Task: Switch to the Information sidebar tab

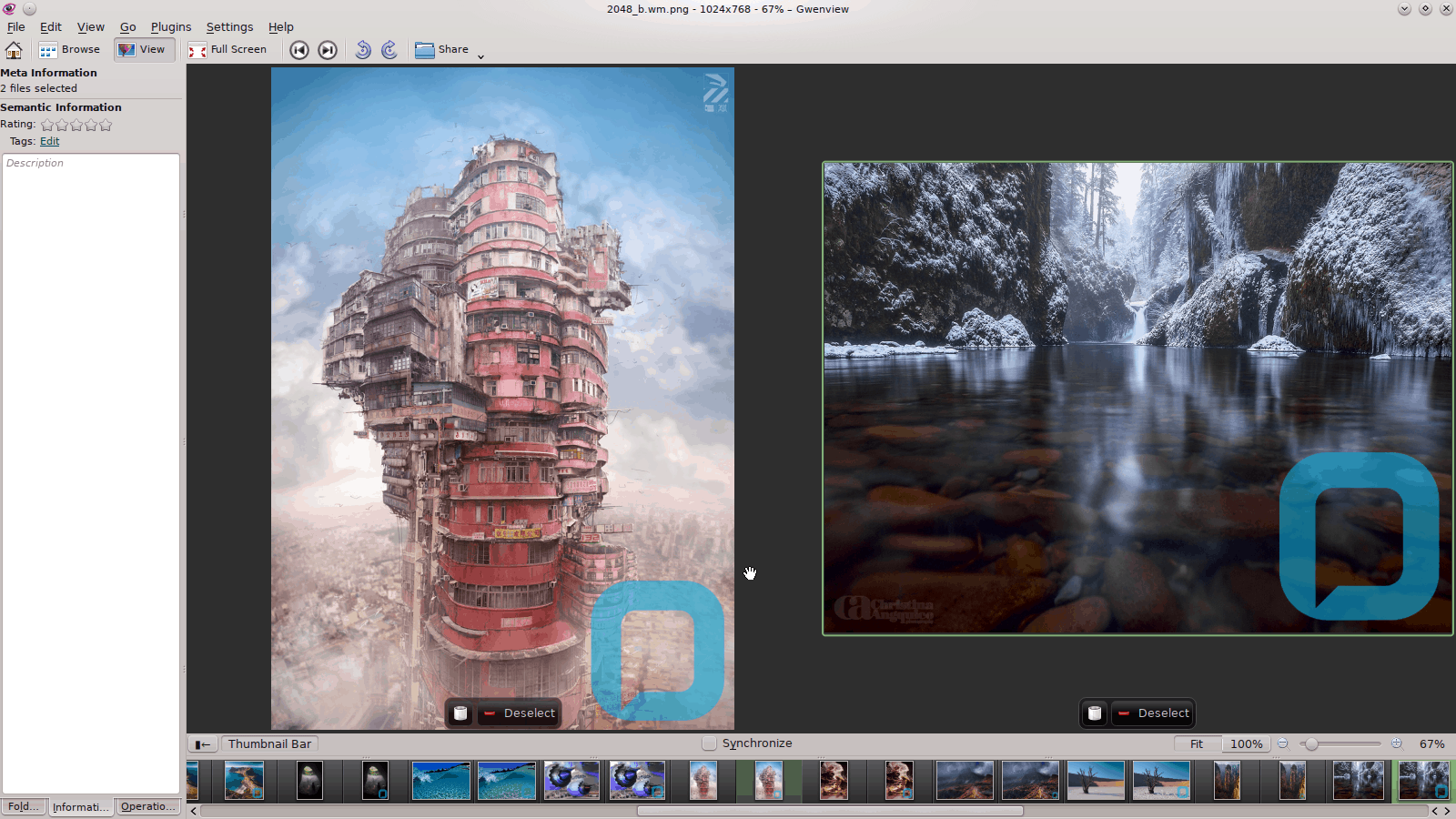Action: pyautogui.click(x=80, y=807)
